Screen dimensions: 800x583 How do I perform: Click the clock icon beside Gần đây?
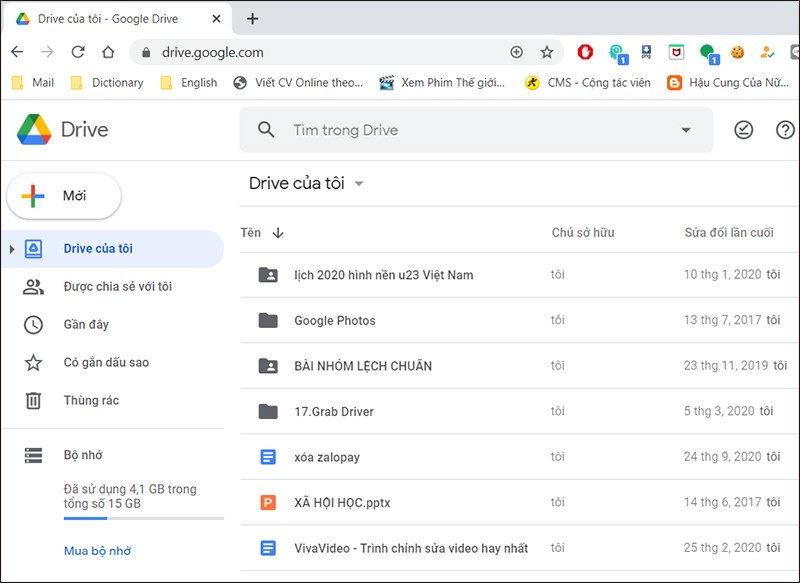(34, 324)
